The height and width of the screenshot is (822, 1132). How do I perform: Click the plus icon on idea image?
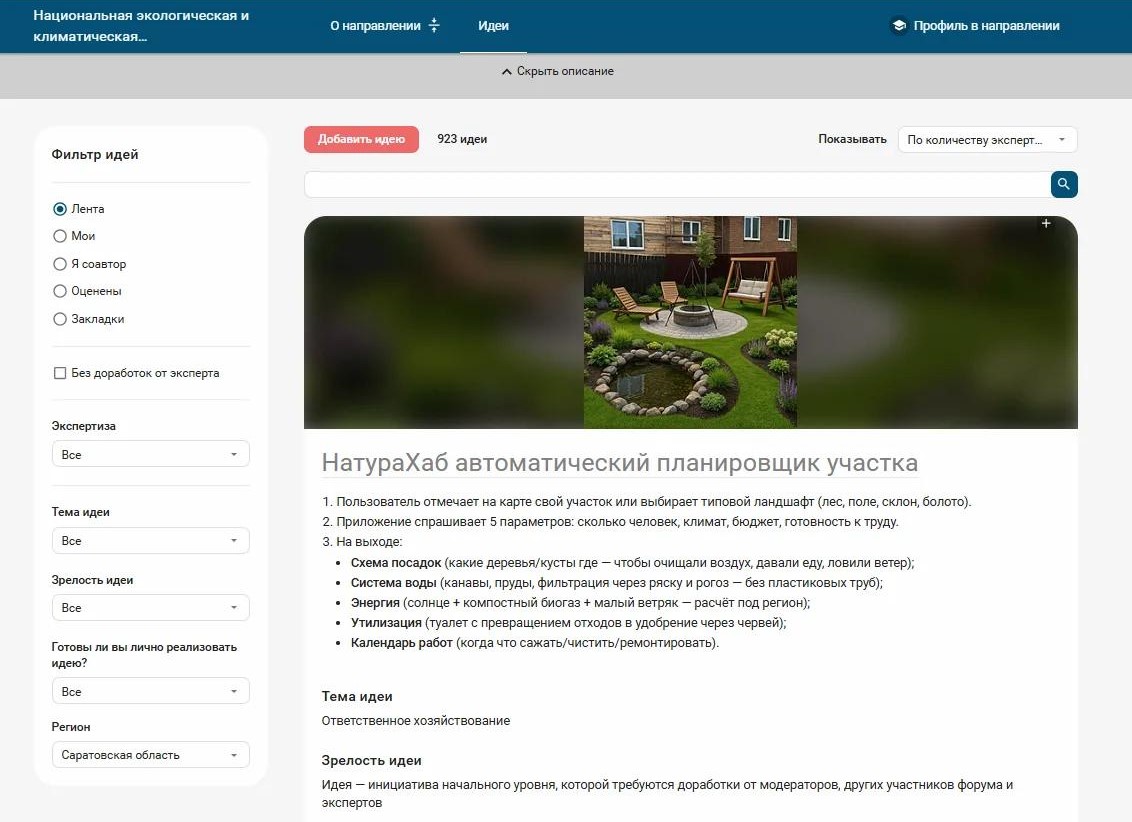click(1045, 224)
